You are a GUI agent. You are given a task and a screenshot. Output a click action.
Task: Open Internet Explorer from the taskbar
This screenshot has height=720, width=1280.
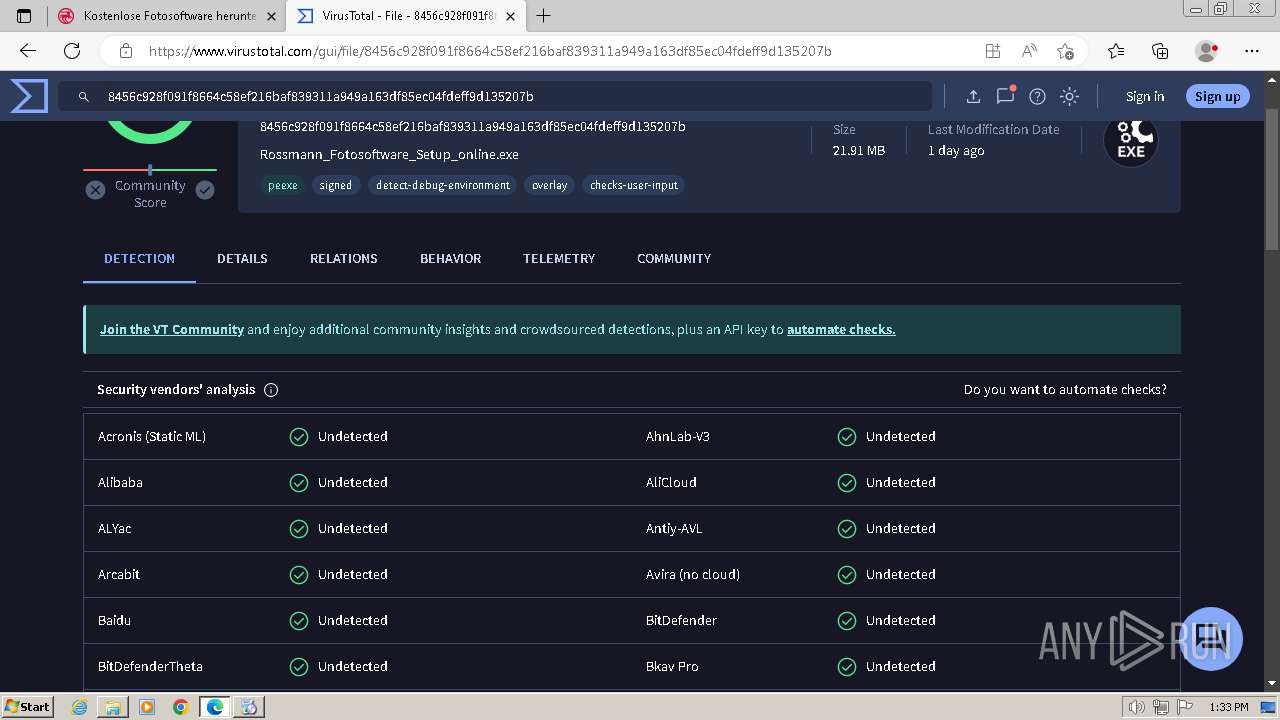coord(80,707)
